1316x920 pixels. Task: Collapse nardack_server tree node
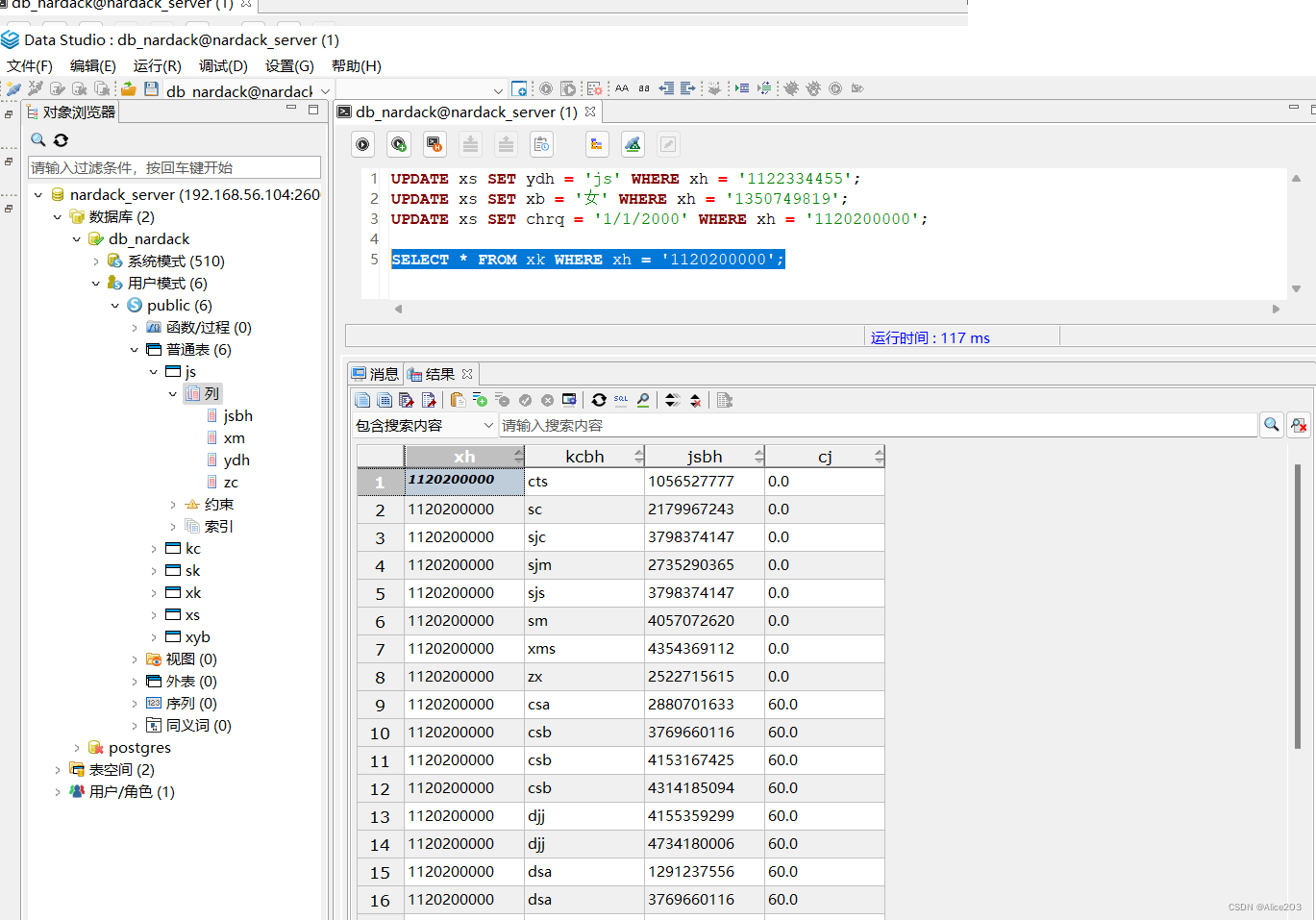pyautogui.click(x=38, y=195)
